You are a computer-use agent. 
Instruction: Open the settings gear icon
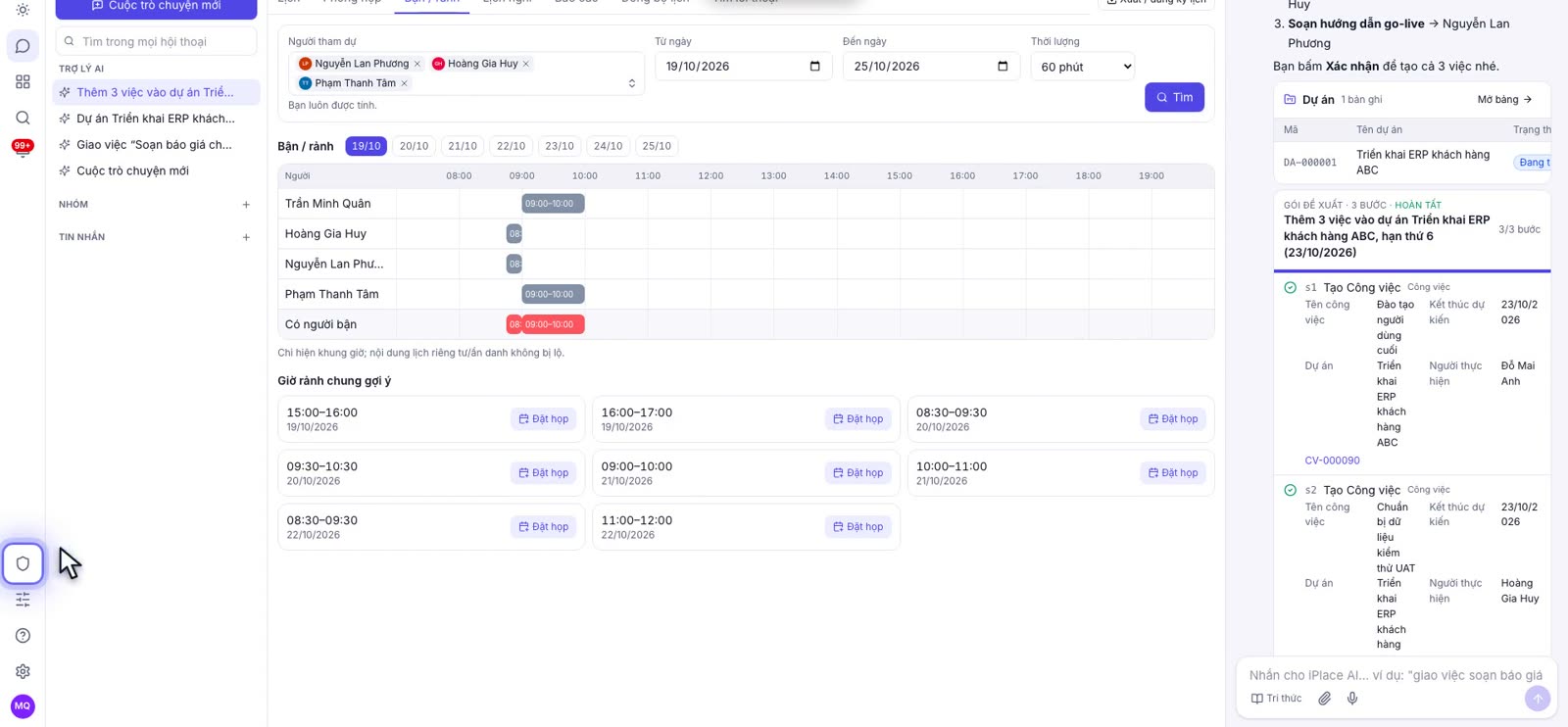(x=23, y=671)
